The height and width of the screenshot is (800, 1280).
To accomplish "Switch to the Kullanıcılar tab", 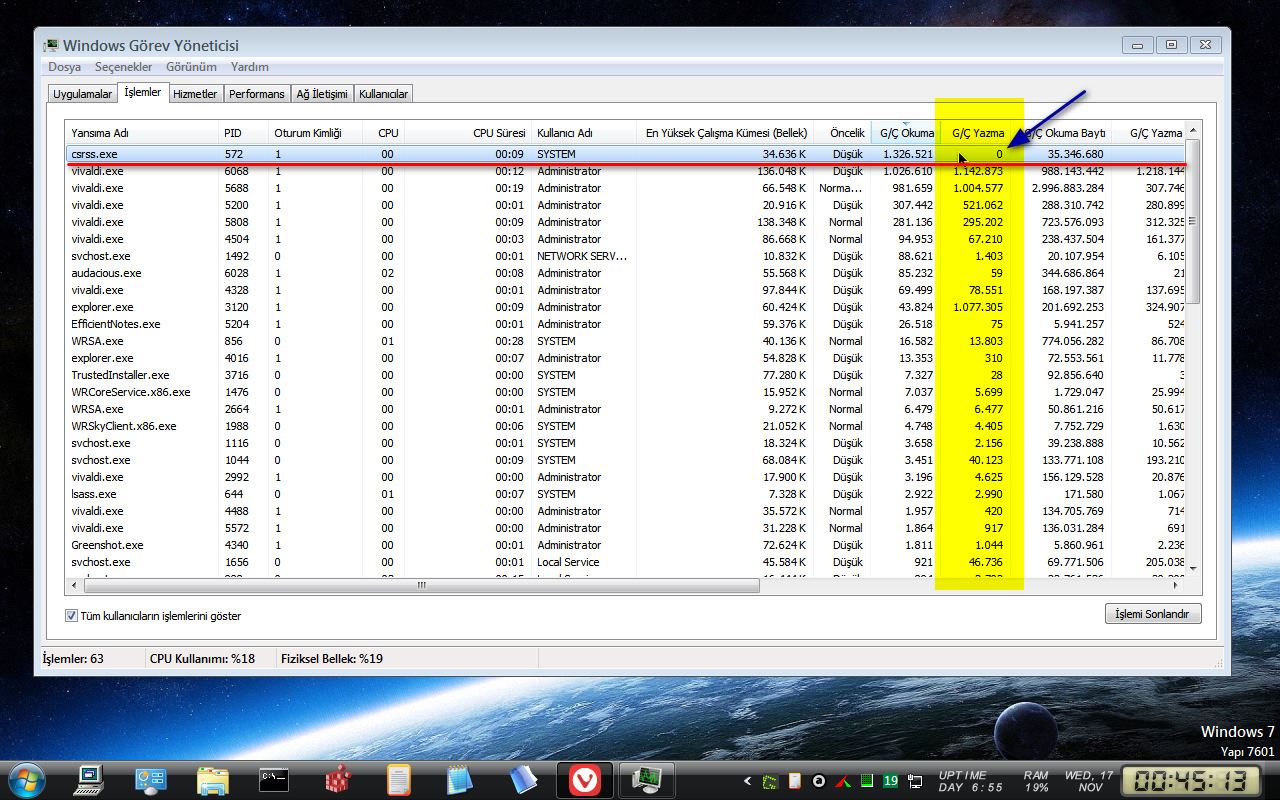I will (x=383, y=94).
